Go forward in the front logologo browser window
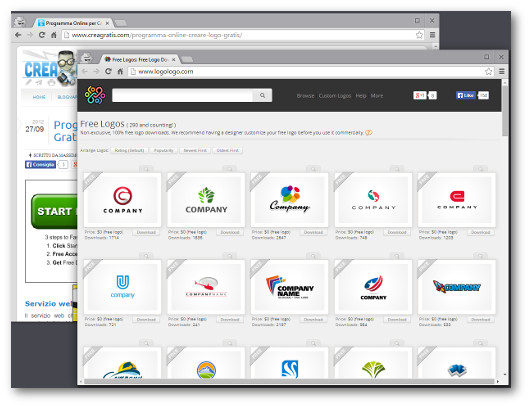 tap(96, 71)
